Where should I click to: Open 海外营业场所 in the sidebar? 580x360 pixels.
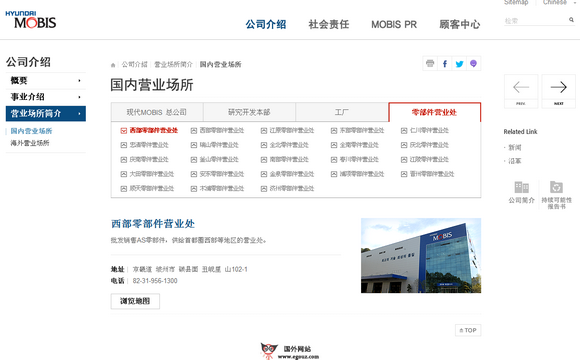click(x=30, y=143)
